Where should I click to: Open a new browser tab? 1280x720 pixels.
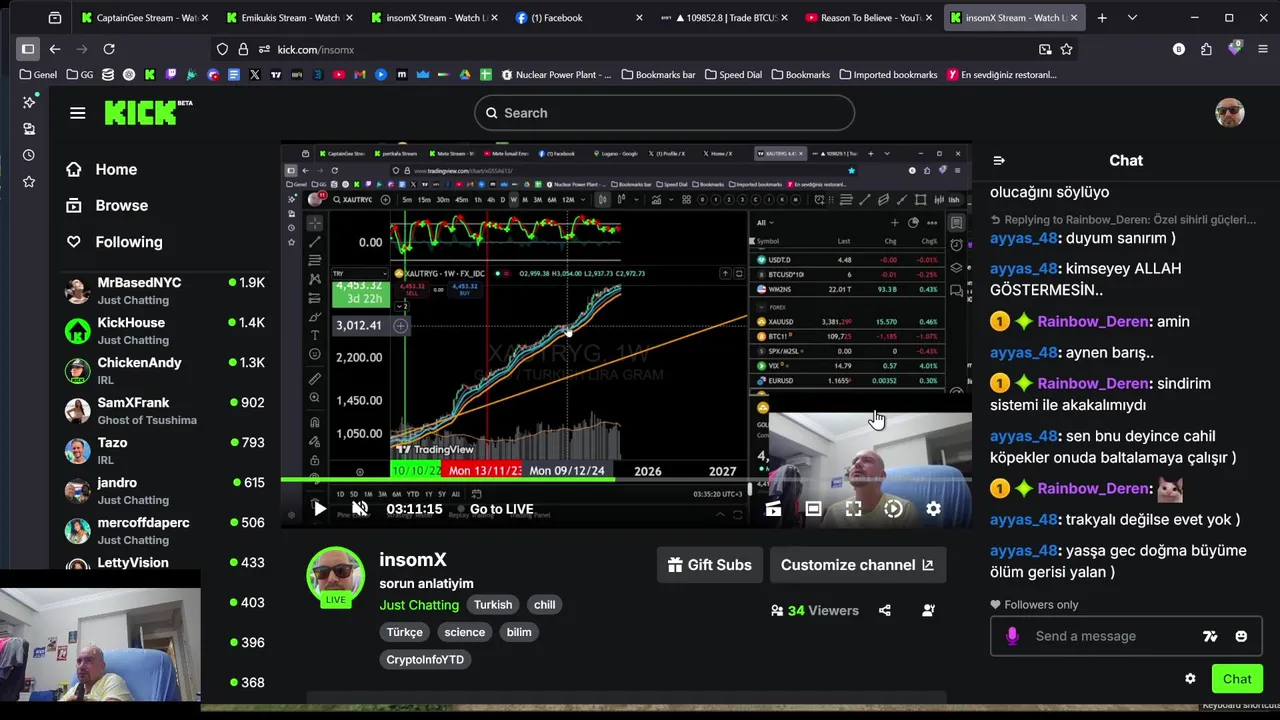1102,18
